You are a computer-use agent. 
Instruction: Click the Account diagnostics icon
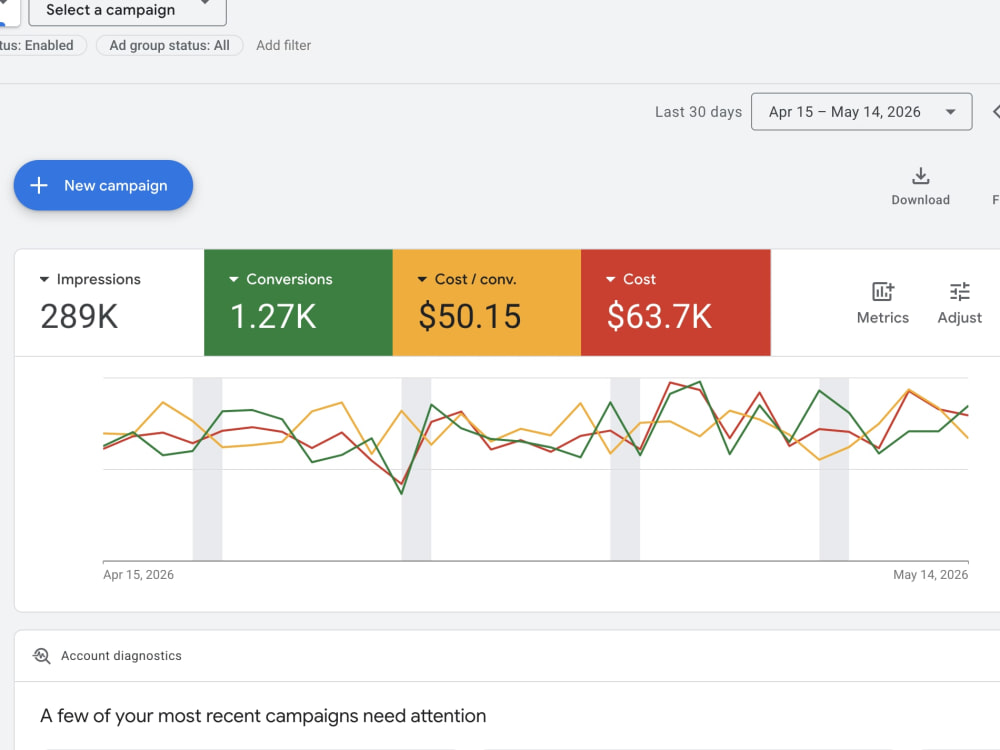click(x=41, y=656)
